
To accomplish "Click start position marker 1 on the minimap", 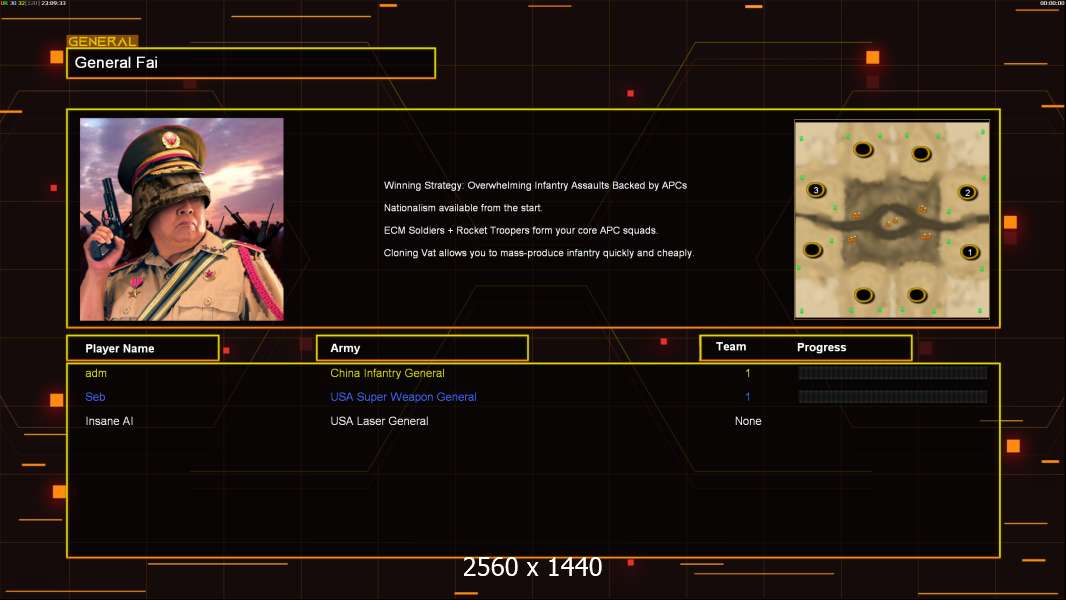I will (x=969, y=252).
